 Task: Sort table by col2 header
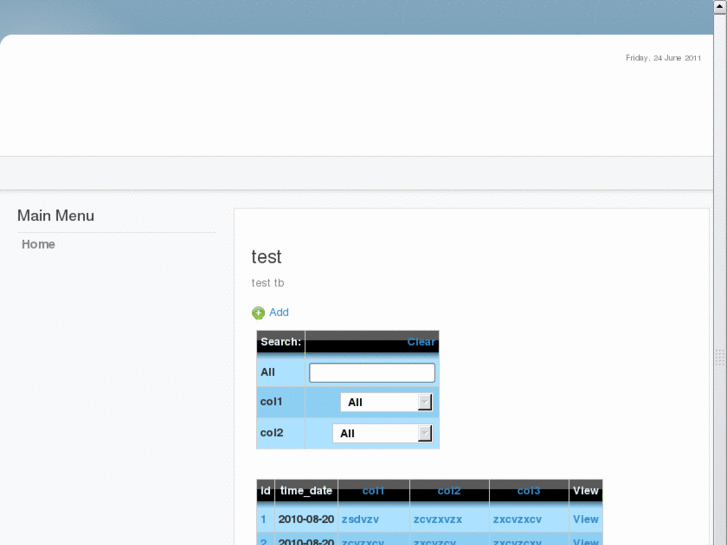coord(449,491)
